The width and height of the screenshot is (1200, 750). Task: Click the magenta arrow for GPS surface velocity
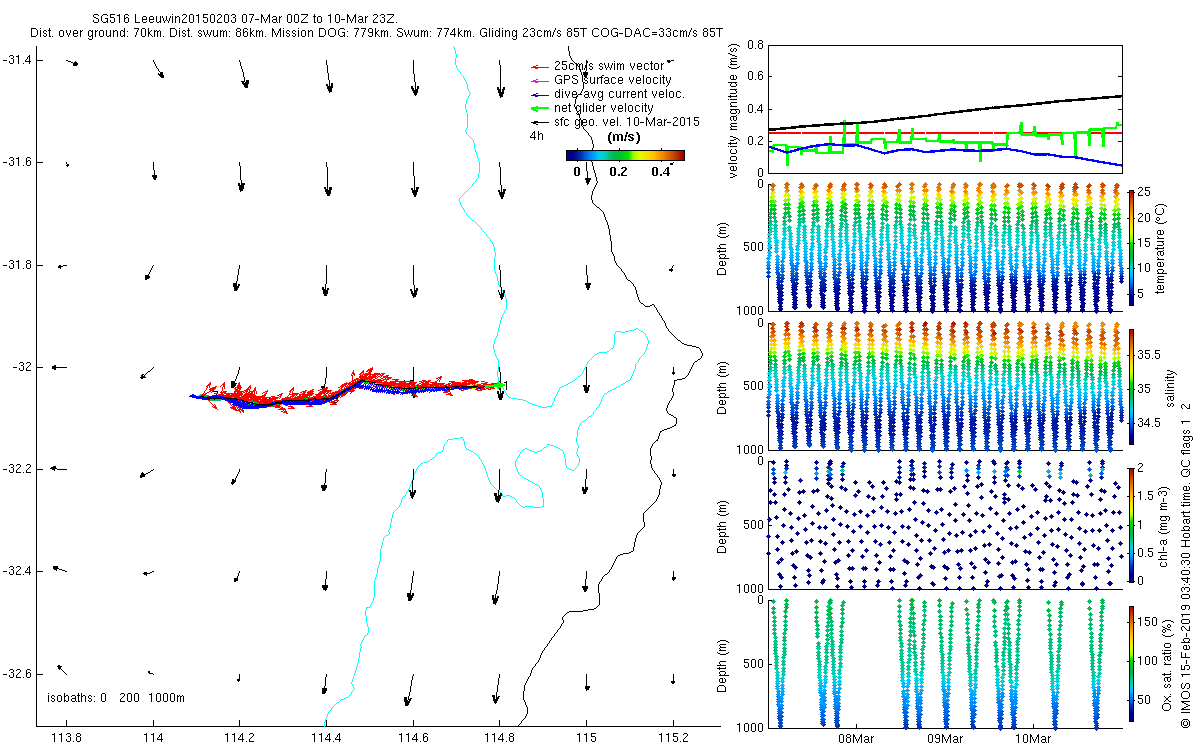[538, 80]
